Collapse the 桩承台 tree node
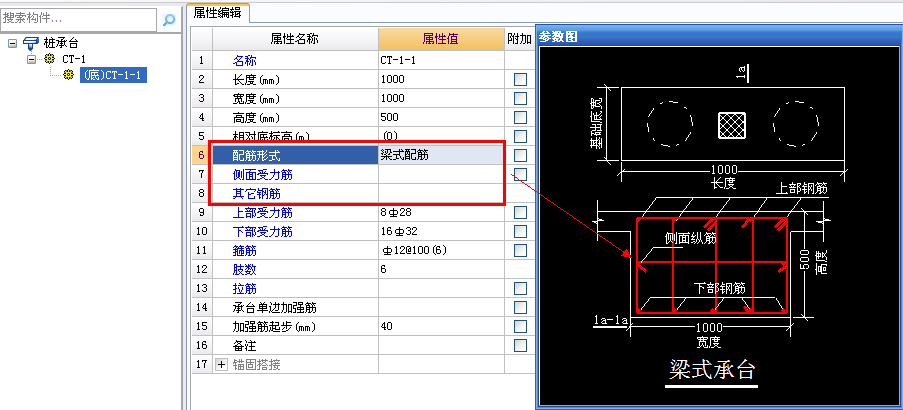This screenshot has height=410, width=903. (13, 43)
